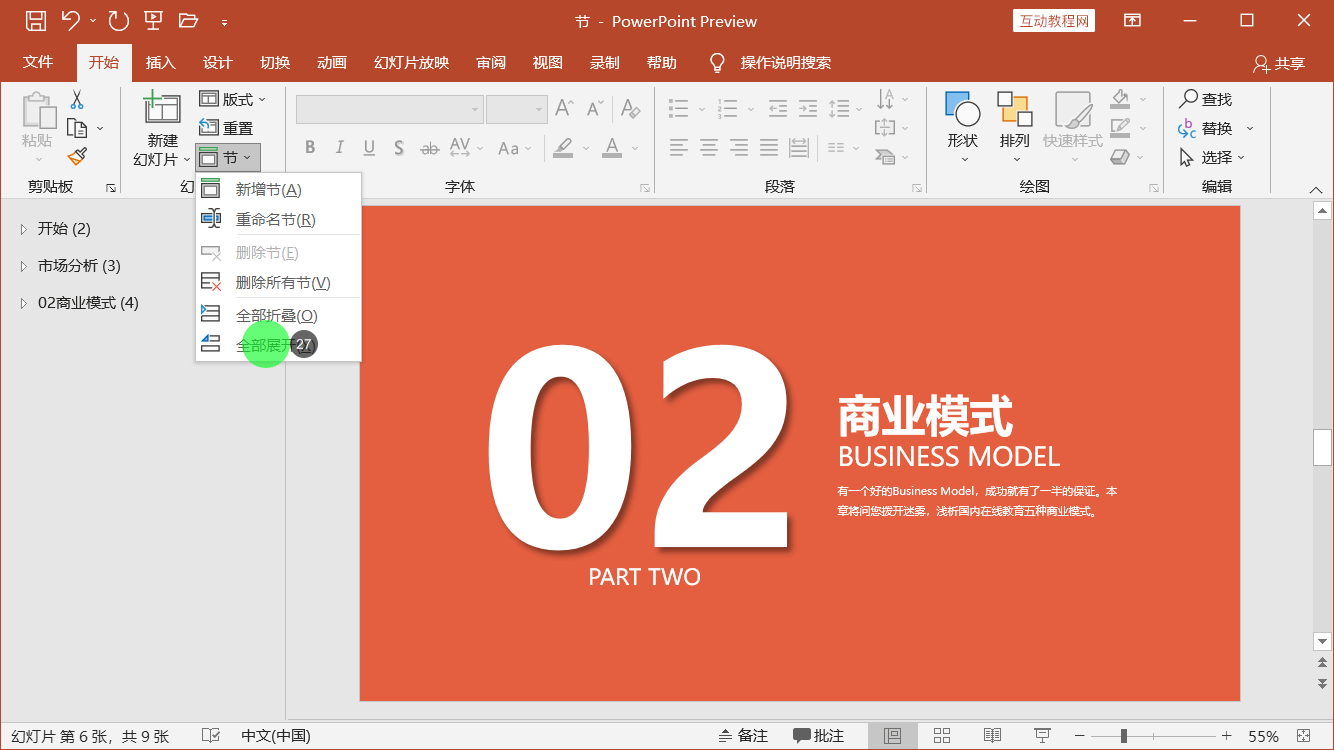Click the New Slide icon
This screenshot has width=1334, height=750.
coord(162,108)
